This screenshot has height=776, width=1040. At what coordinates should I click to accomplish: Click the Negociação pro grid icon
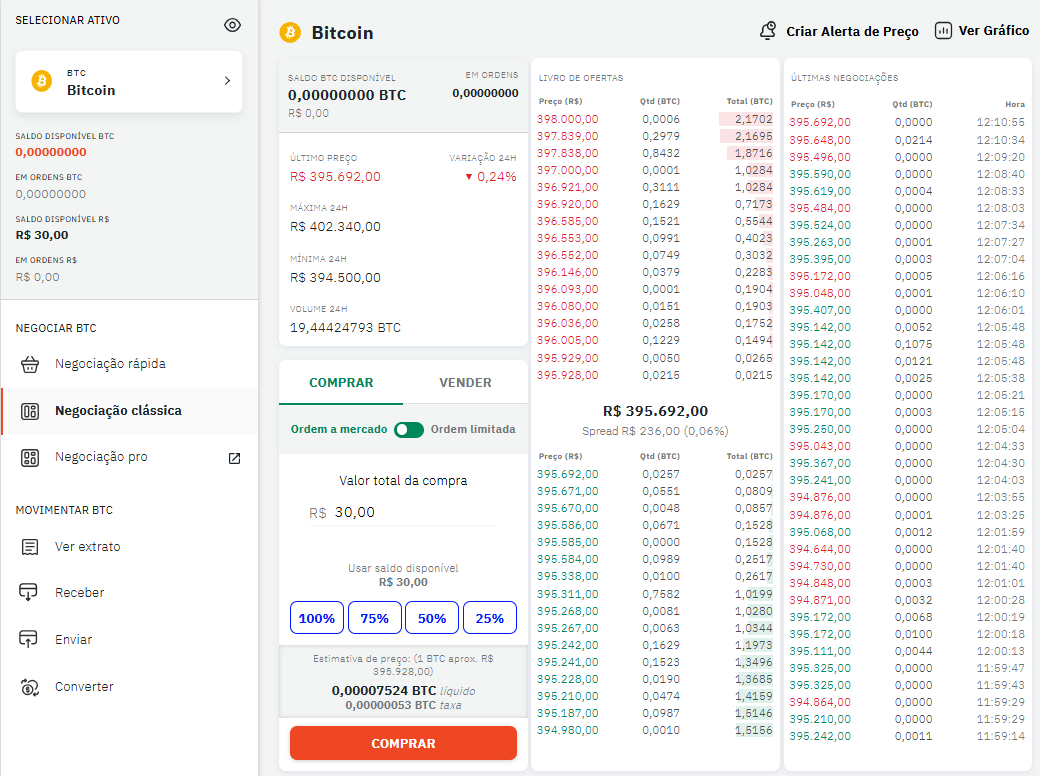(30, 458)
